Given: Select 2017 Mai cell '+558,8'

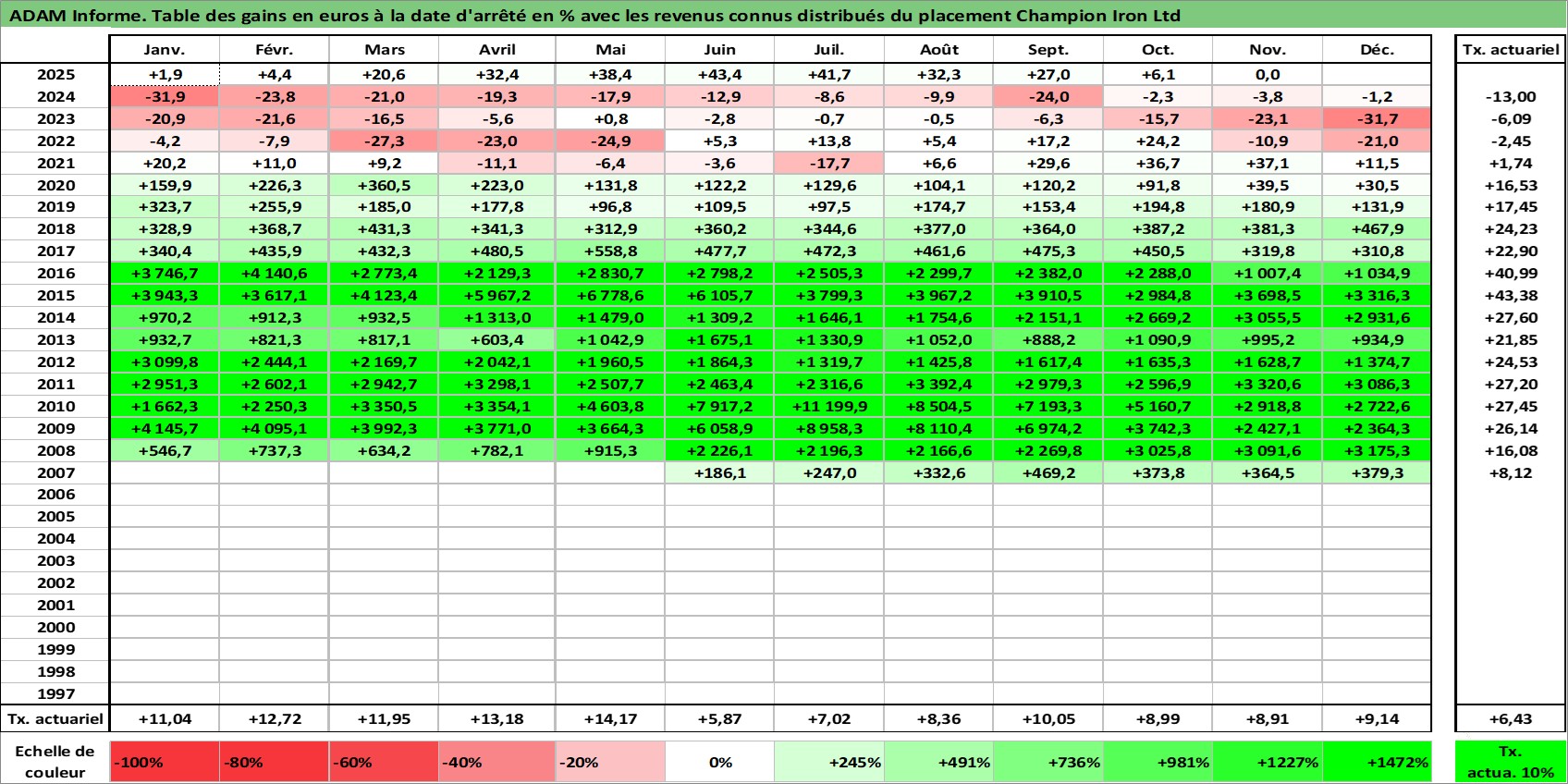Looking at the screenshot, I should 610,251.
